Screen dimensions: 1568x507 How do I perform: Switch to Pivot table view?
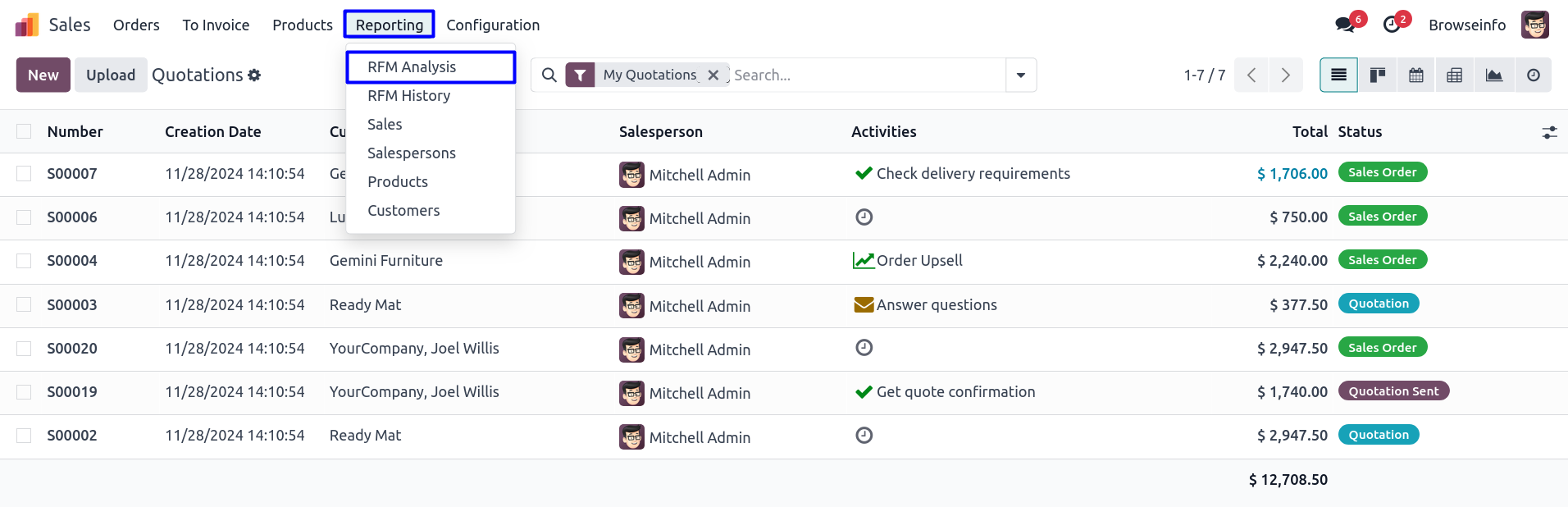1455,75
